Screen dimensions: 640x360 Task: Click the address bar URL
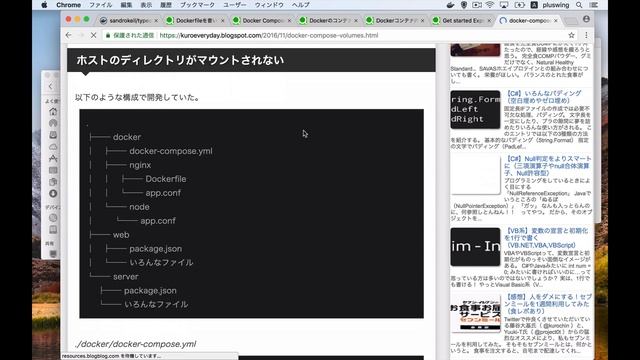[269, 36]
